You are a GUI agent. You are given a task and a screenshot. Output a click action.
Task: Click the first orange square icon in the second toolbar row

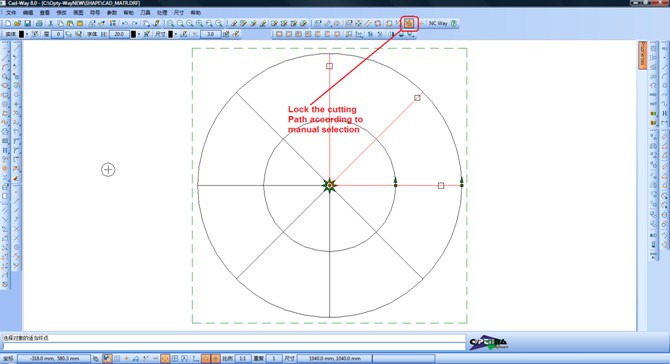click(x=279, y=34)
